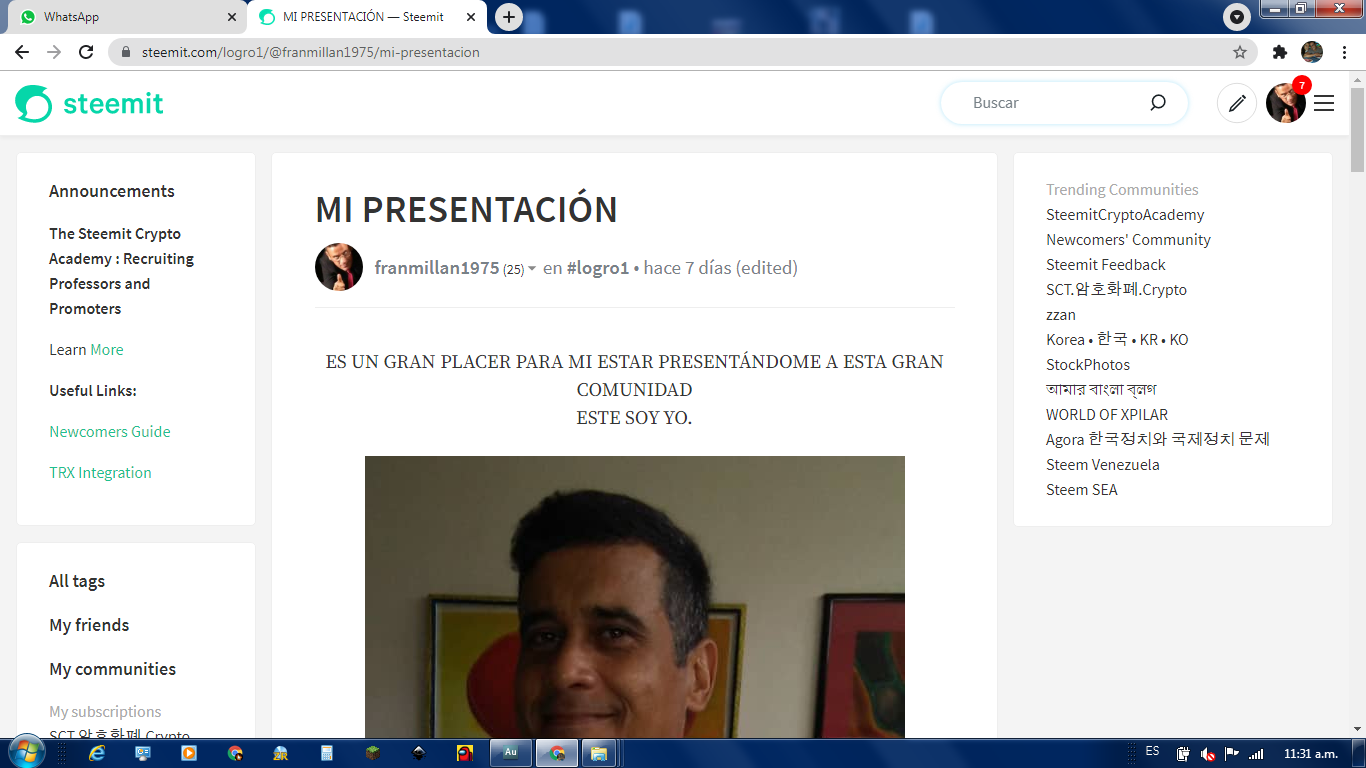The width and height of the screenshot is (1366, 768).
Task: Open WORLD OF XPILAR community
Action: [x=1107, y=414]
